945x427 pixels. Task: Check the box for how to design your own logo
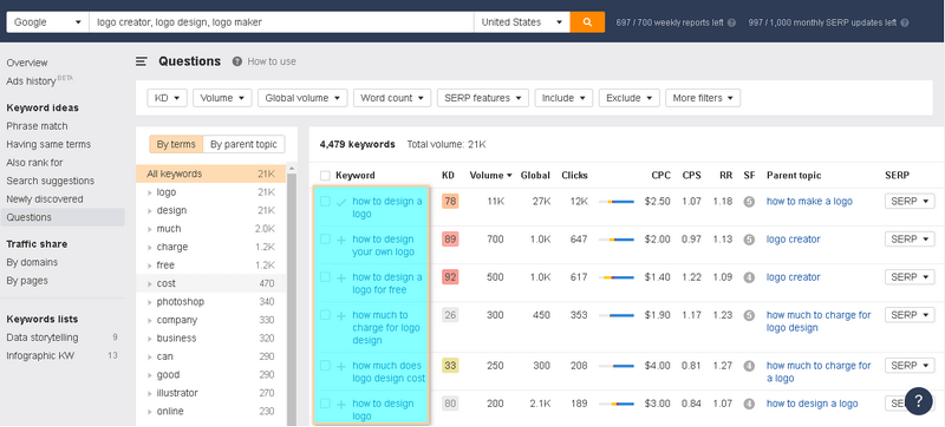coord(325,239)
